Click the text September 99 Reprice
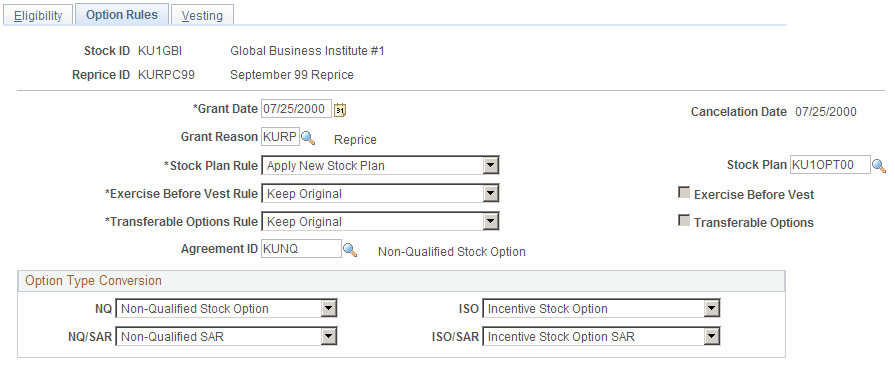The image size is (895, 366). 292,75
